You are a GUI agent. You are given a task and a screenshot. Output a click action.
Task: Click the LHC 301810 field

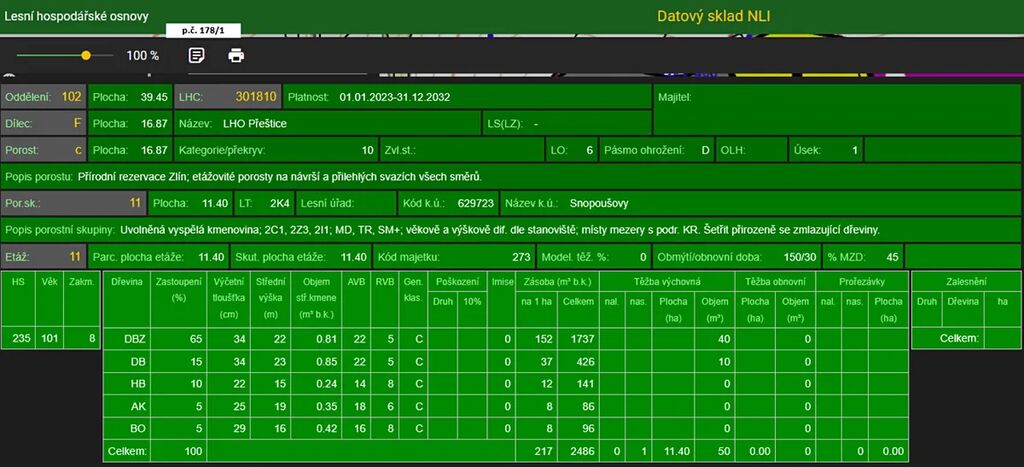click(226, 97)
